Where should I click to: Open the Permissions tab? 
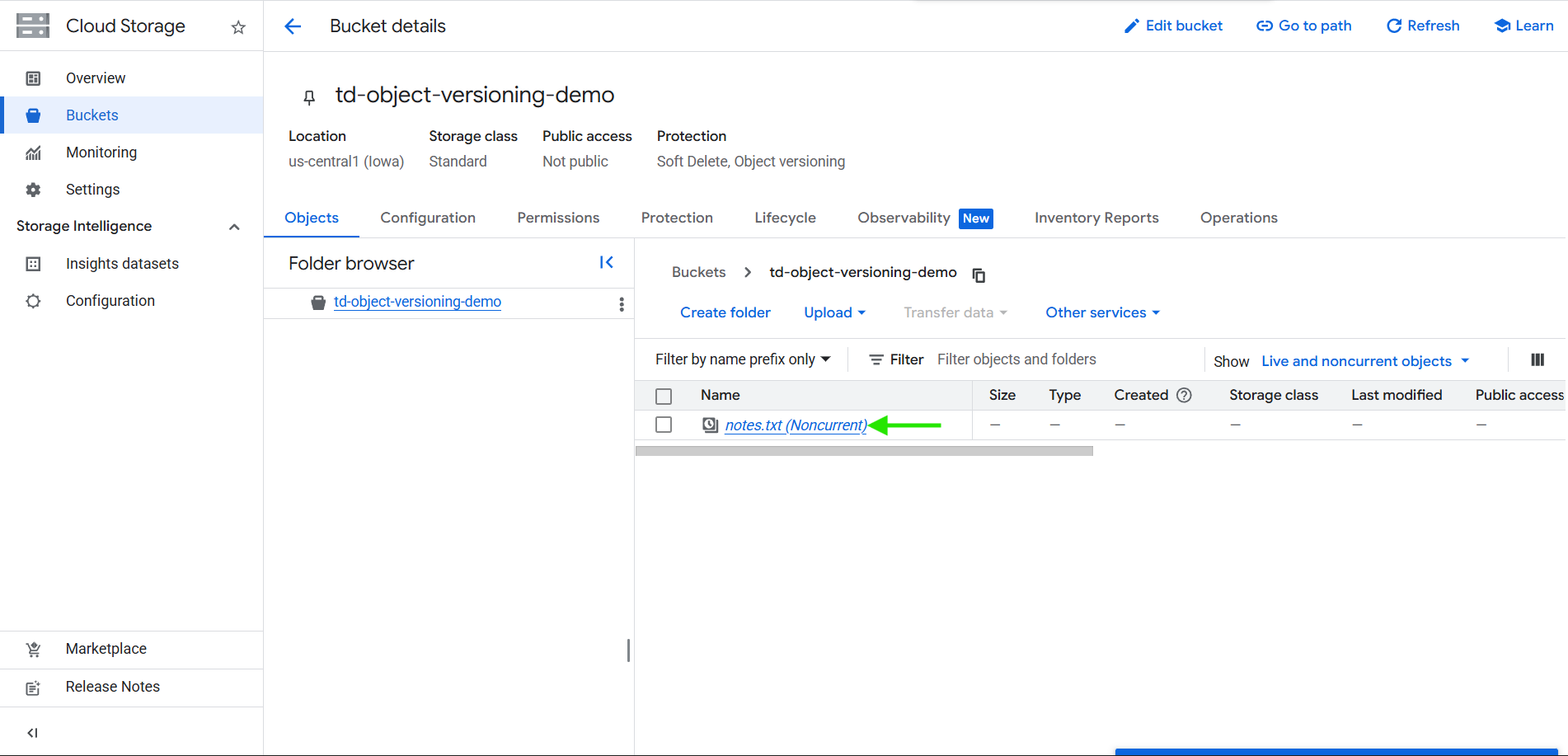click(558, 218)
